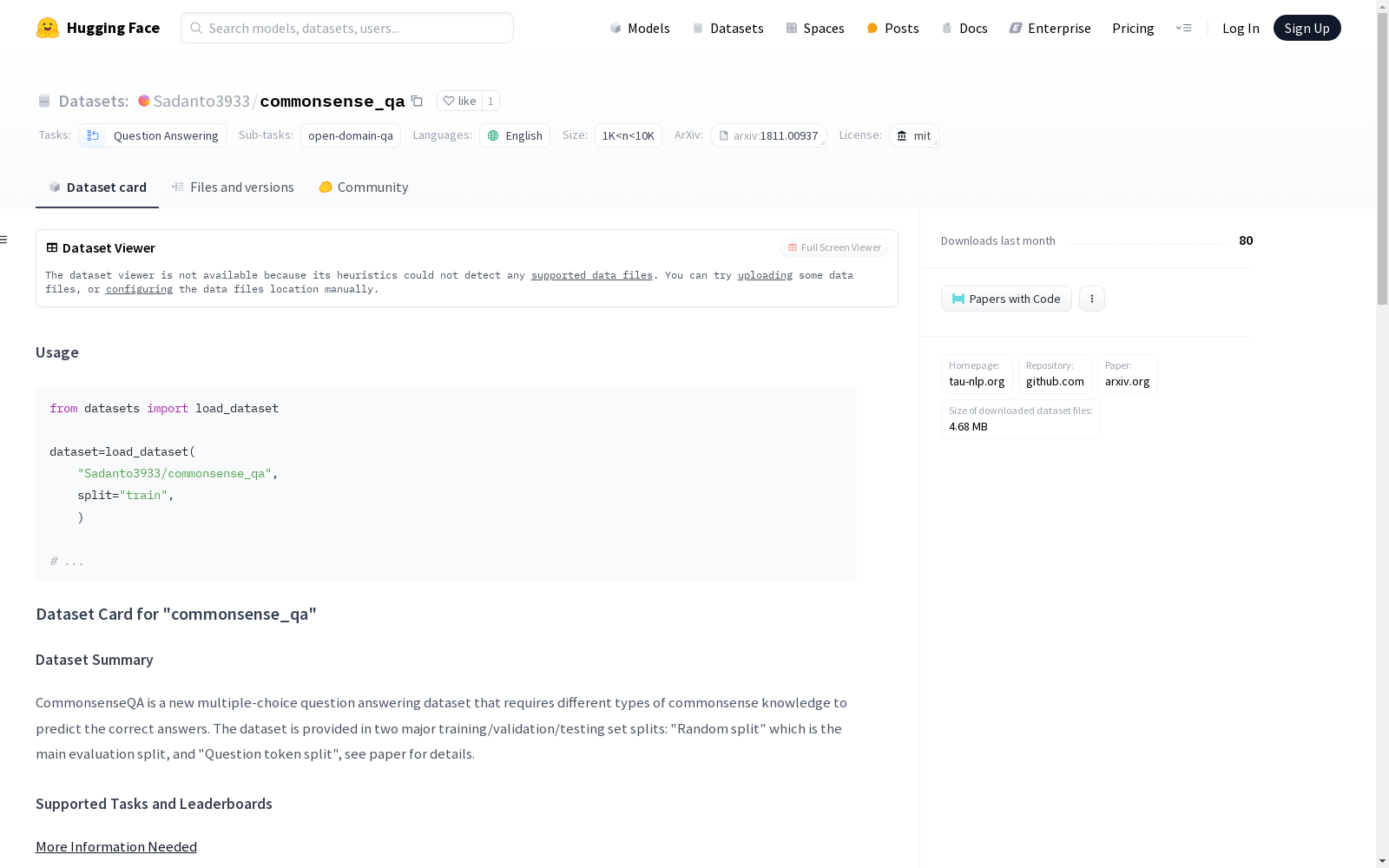Open Pricing page
This screenshot has width=1389, height=868.
click(1133, 28)
